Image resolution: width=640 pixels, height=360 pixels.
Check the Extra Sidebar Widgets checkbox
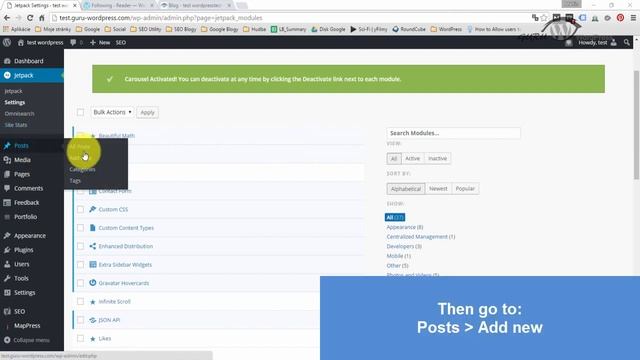(x=80, y=264)
